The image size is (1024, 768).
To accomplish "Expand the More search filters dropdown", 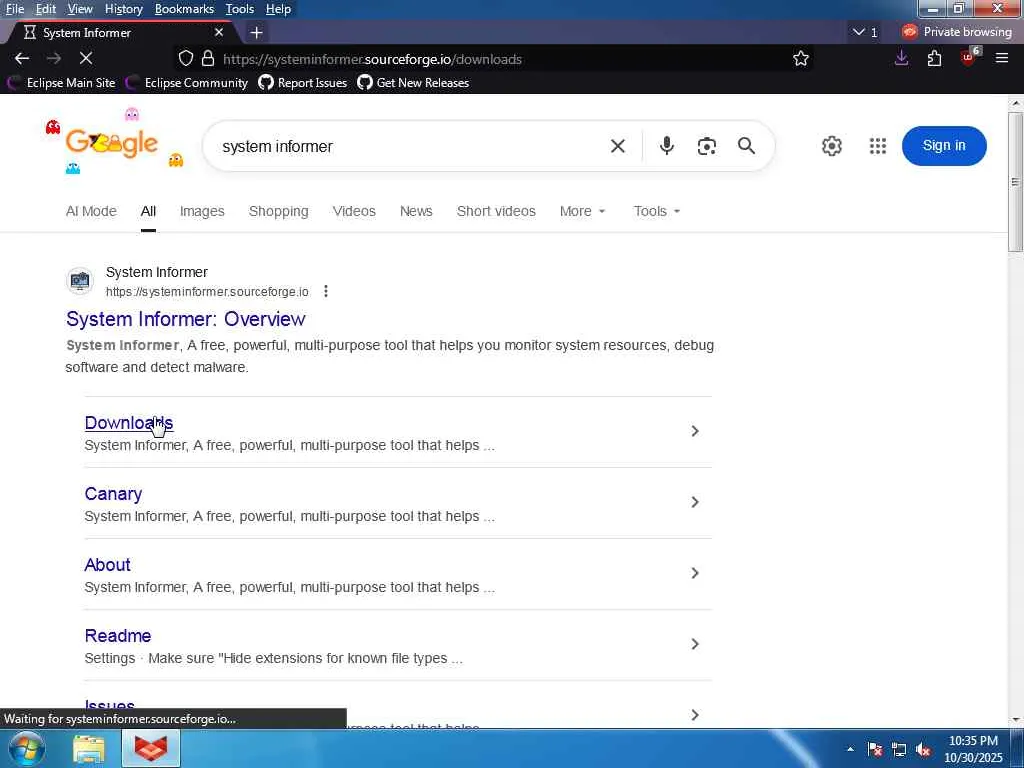I will (583, 211).
